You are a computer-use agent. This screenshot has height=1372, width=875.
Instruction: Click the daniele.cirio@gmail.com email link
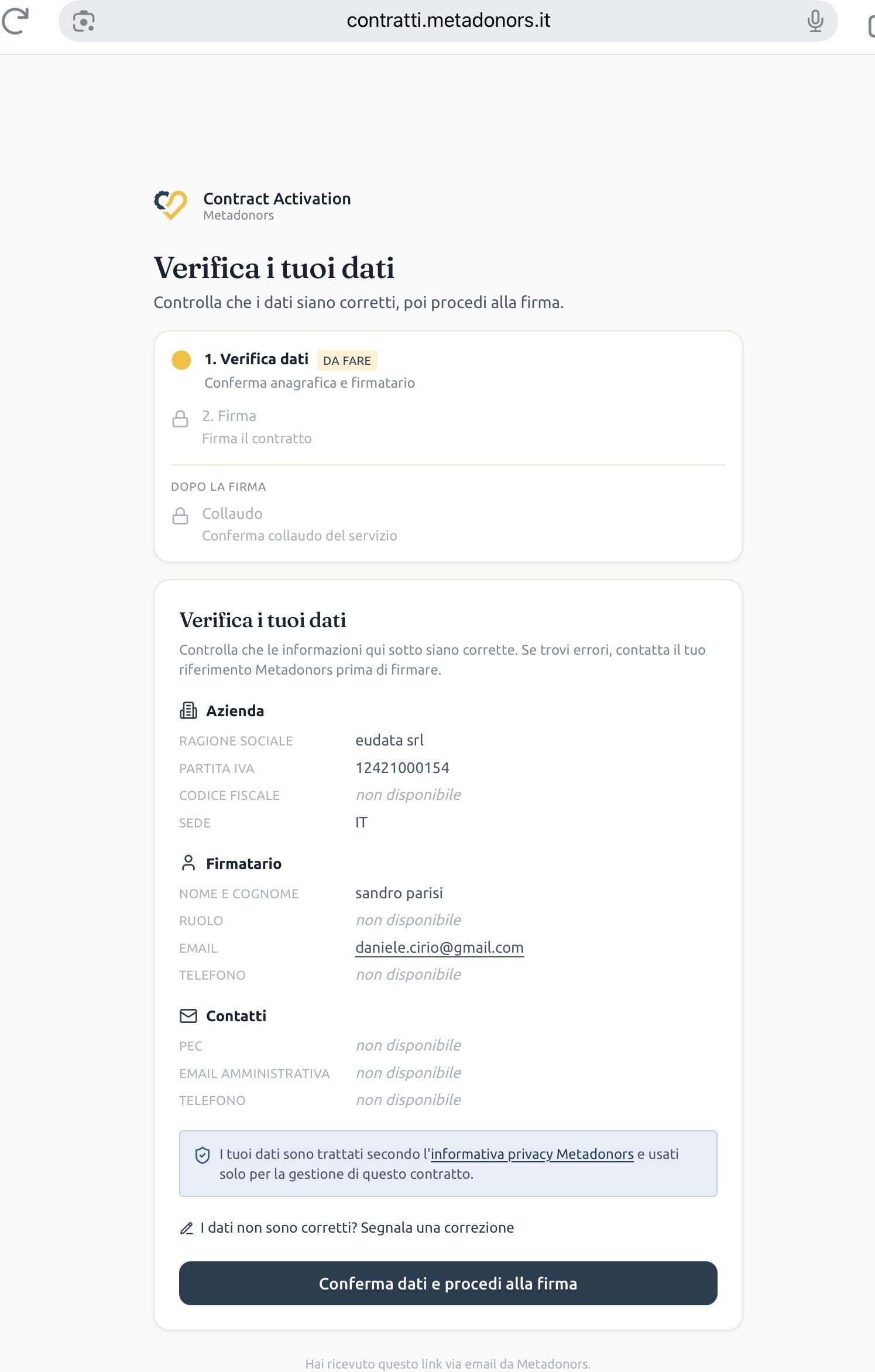pos(440,947)
